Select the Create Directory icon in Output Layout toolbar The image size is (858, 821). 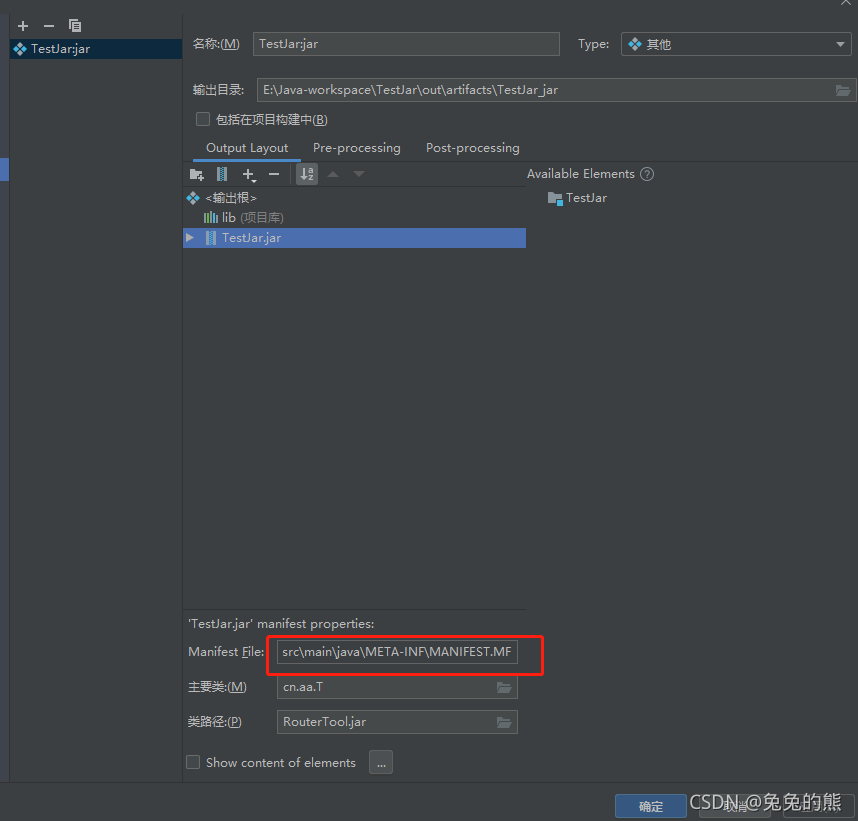pyautogui.click(x=197, y=174)
